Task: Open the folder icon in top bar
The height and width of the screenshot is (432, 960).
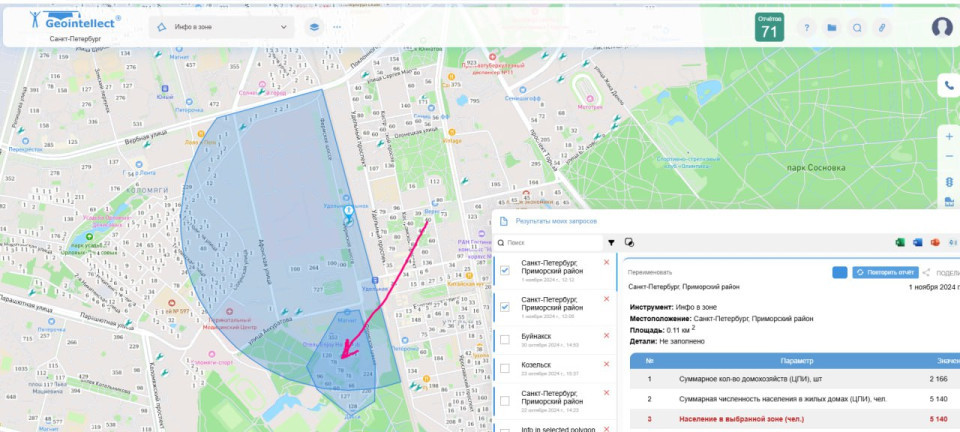Action: (831, 28)
